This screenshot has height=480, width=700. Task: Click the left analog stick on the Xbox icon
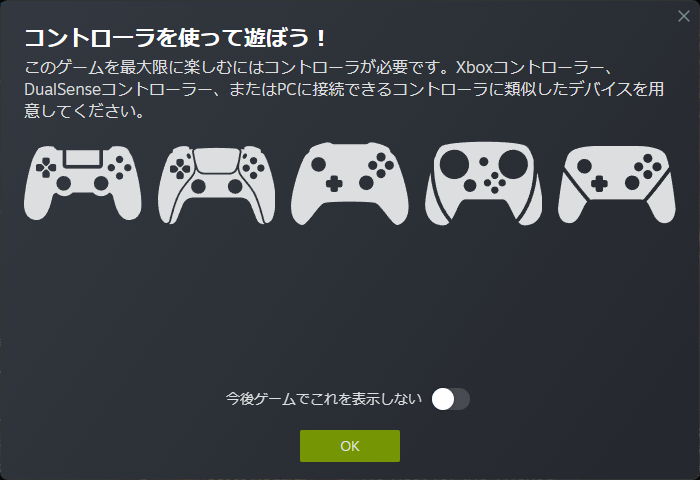tap(318, 164)
